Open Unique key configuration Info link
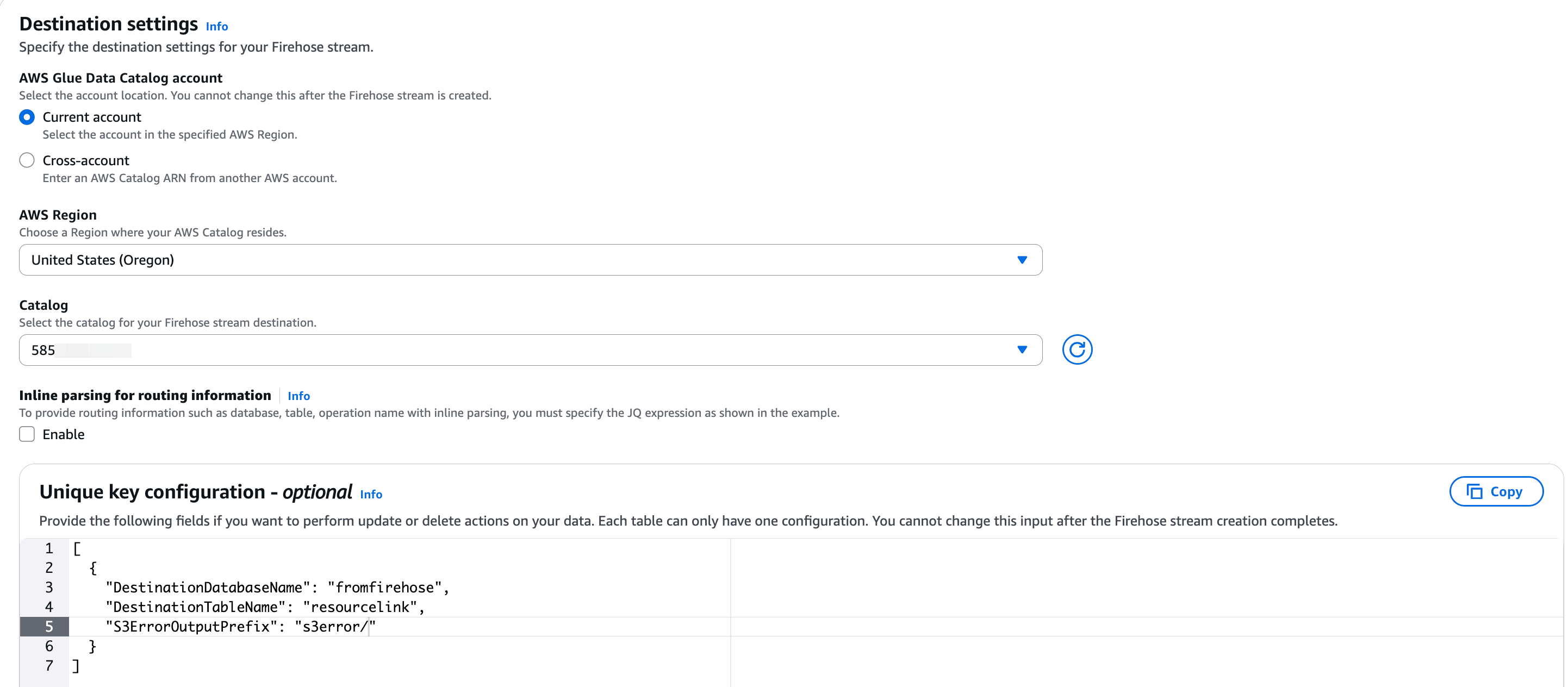1568x687 pixels. [371, 494]
